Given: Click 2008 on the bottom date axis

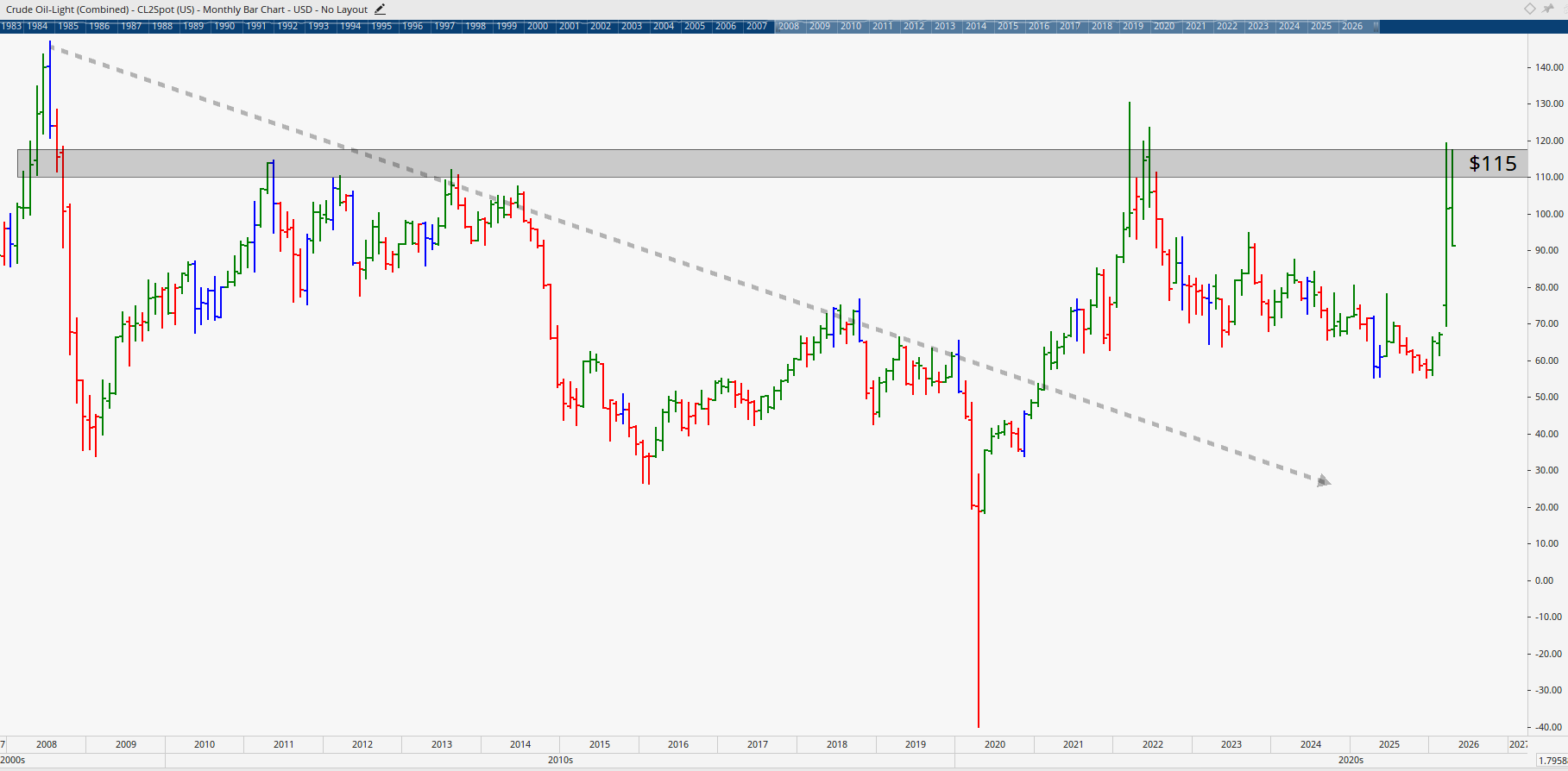Looking at the screenshot, I should 47,744.
